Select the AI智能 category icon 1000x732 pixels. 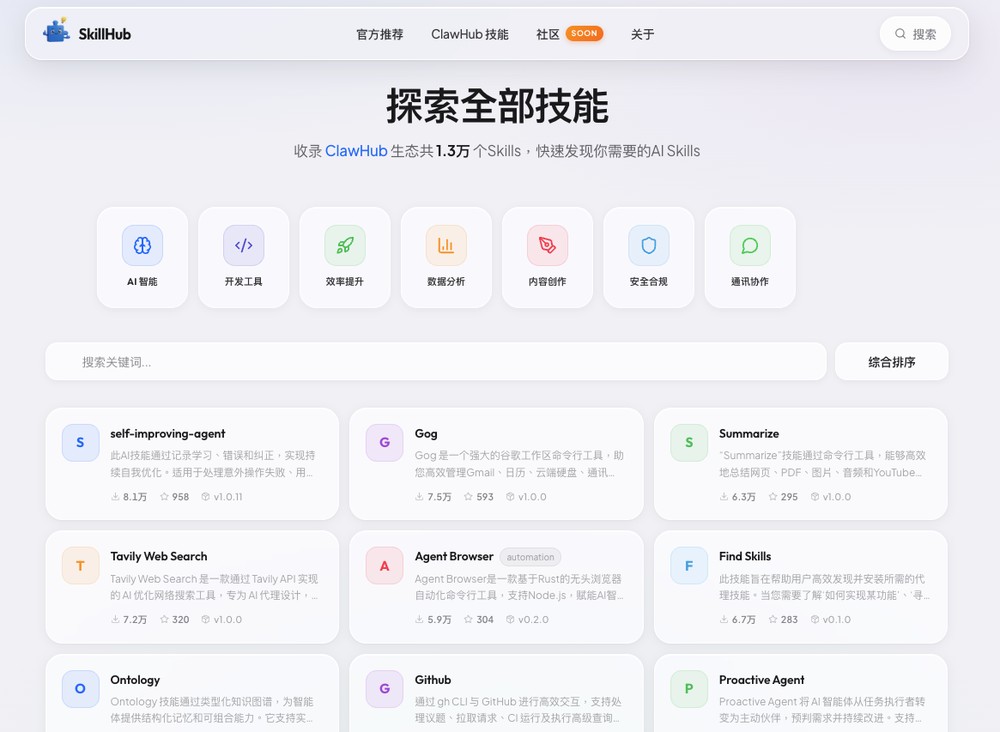pos(142,244)
